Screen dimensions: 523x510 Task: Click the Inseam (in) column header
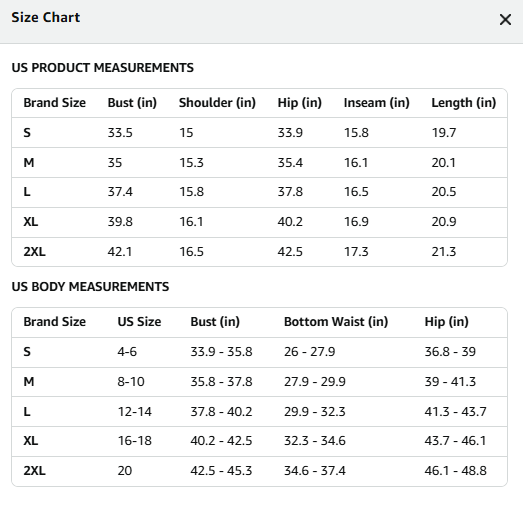pos(377,103)
